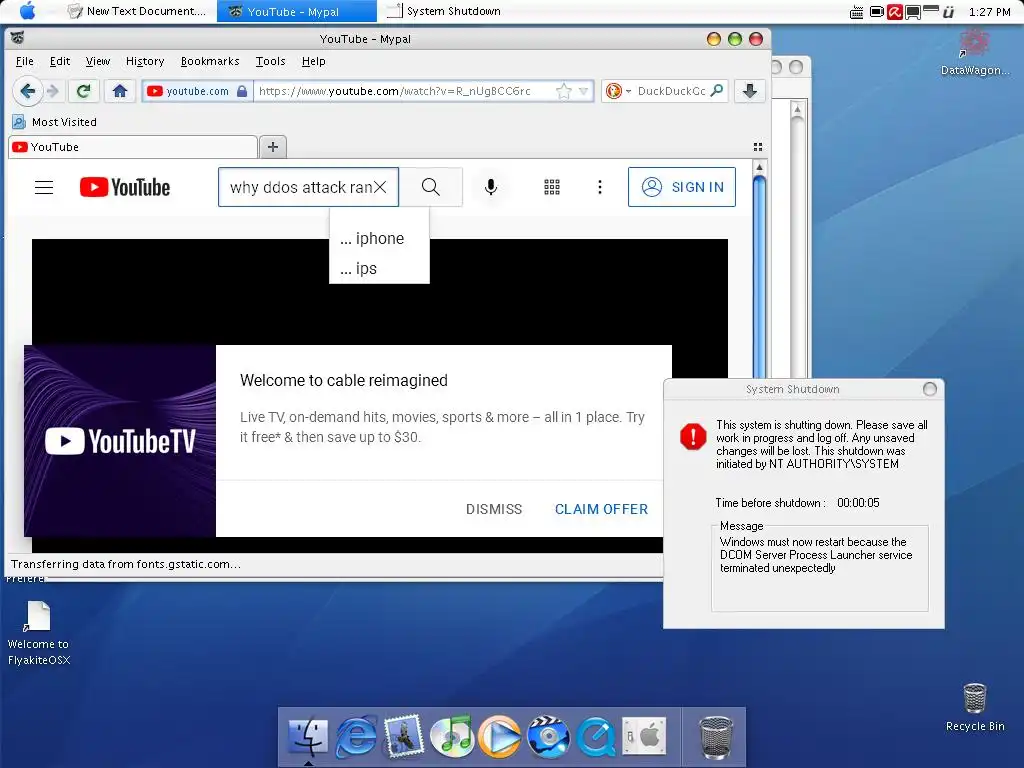Click the browser forward arrow
Viewport: 1024px width, 768px height.
point(54,91)
